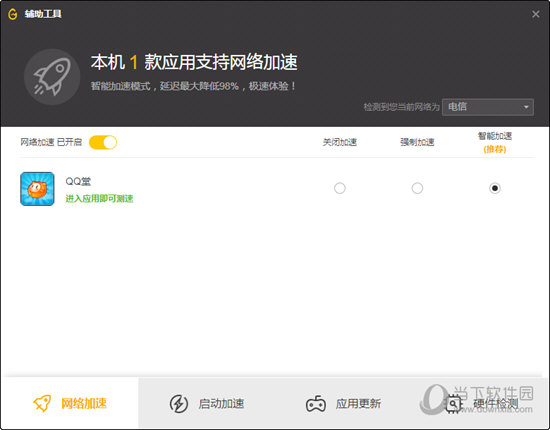Click the yellow G logo icon
The image size is (550, 430).
(13, 14)
